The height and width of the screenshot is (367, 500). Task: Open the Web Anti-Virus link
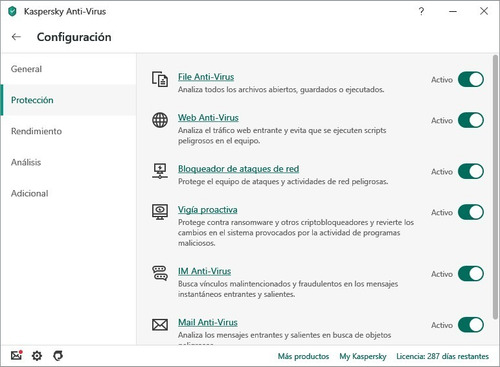point(208,118)
